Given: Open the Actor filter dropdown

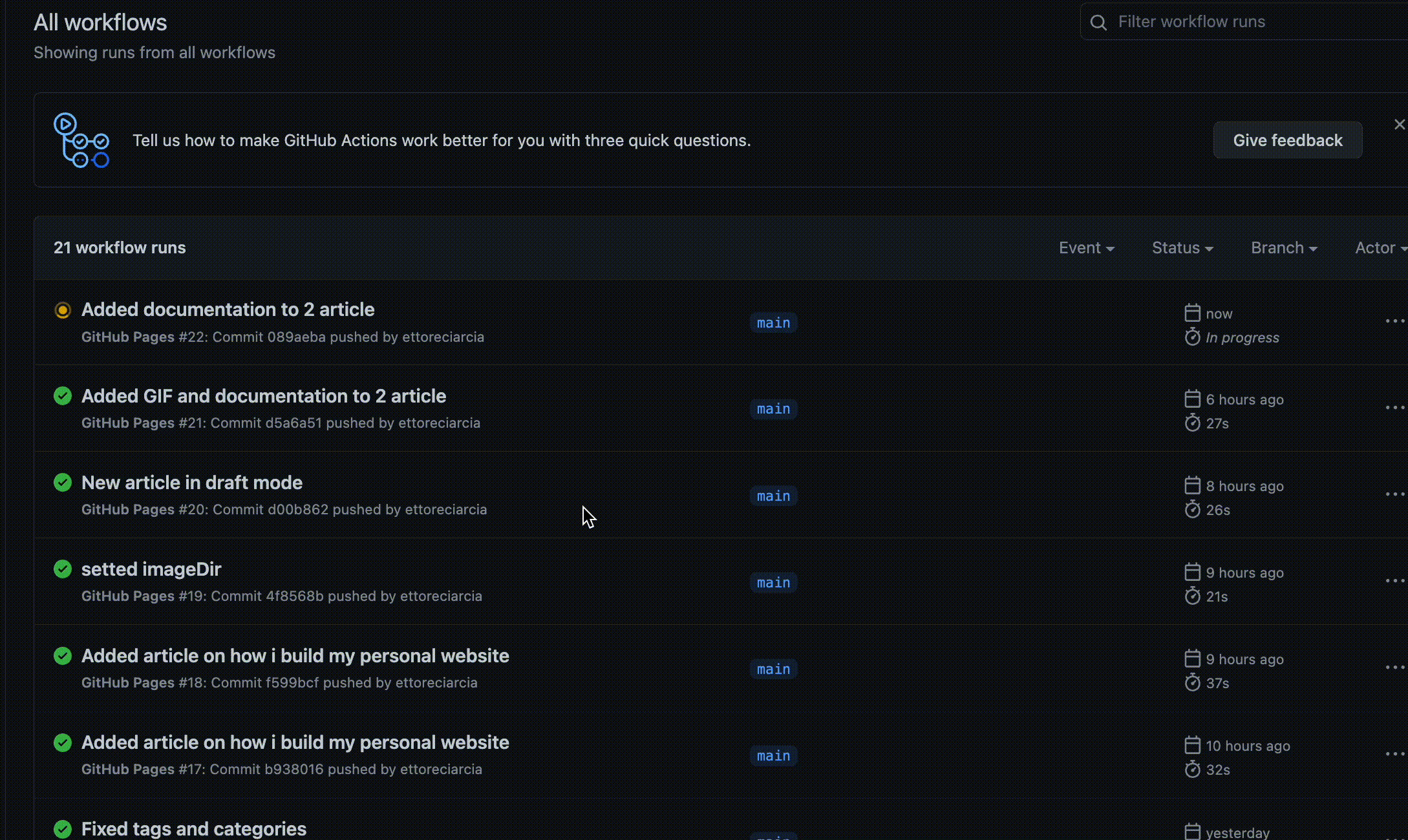Looking at the screenshot, I should pos(1381,248).
